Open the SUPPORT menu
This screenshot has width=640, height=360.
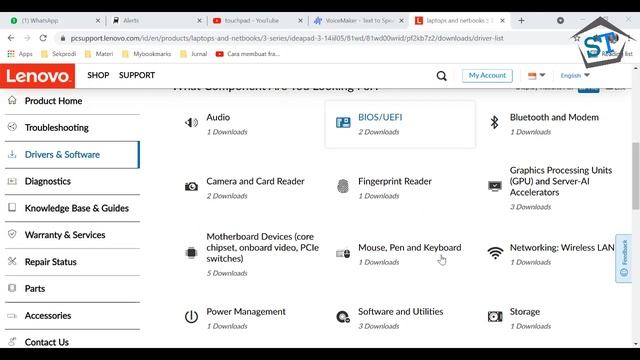point(137,75)
